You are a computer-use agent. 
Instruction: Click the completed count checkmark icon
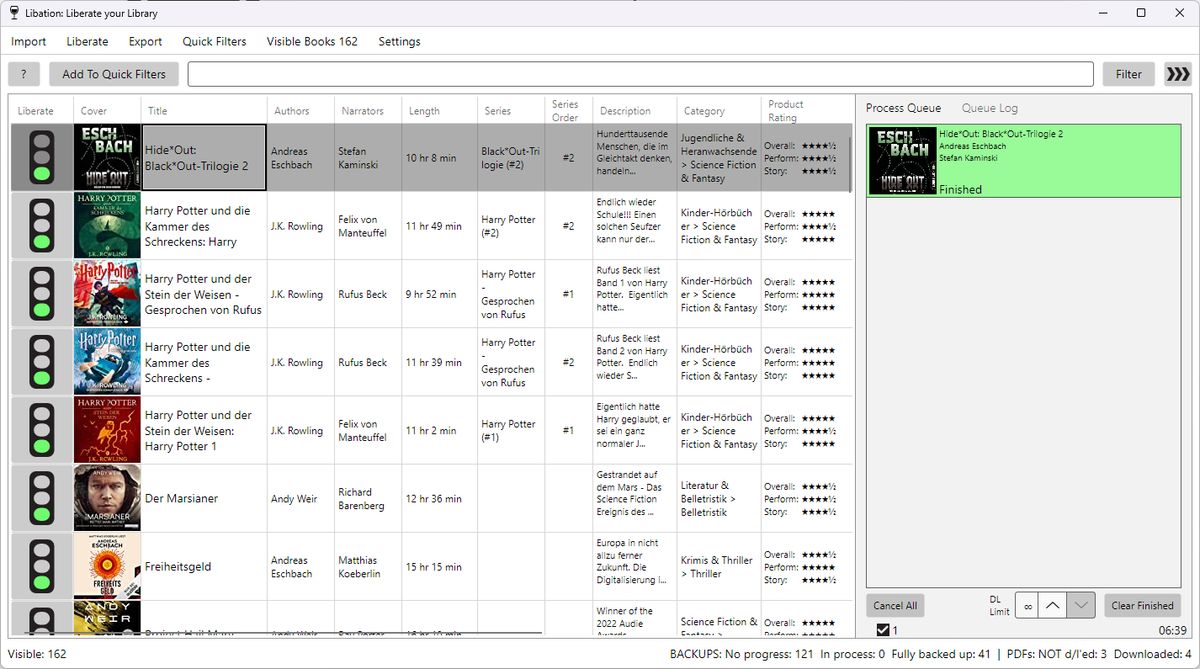click(883, 630)
